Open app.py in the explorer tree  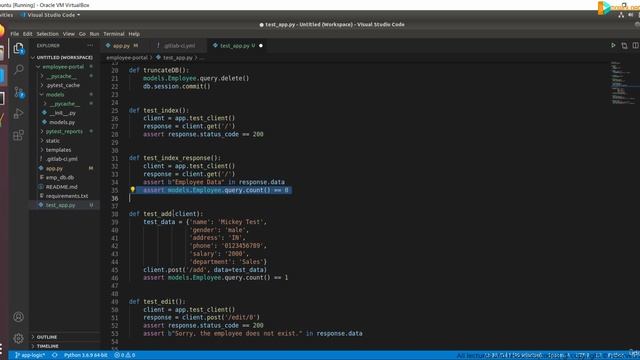click(x=54, y=169)
